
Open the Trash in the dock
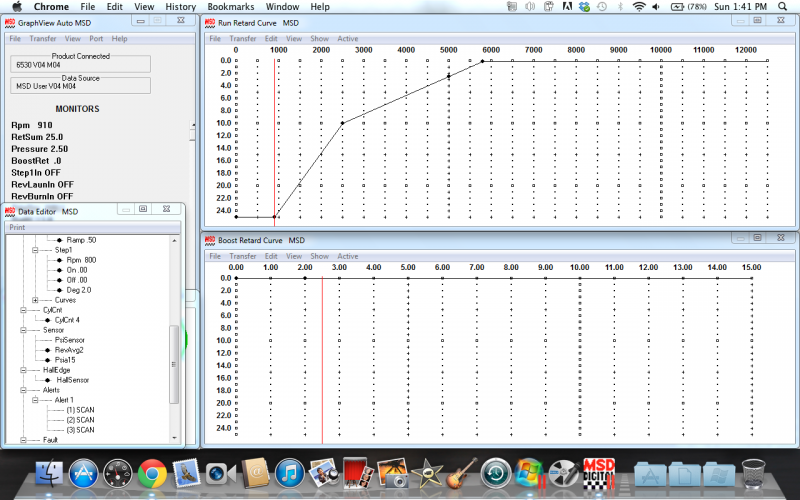[x=753, y=473]
